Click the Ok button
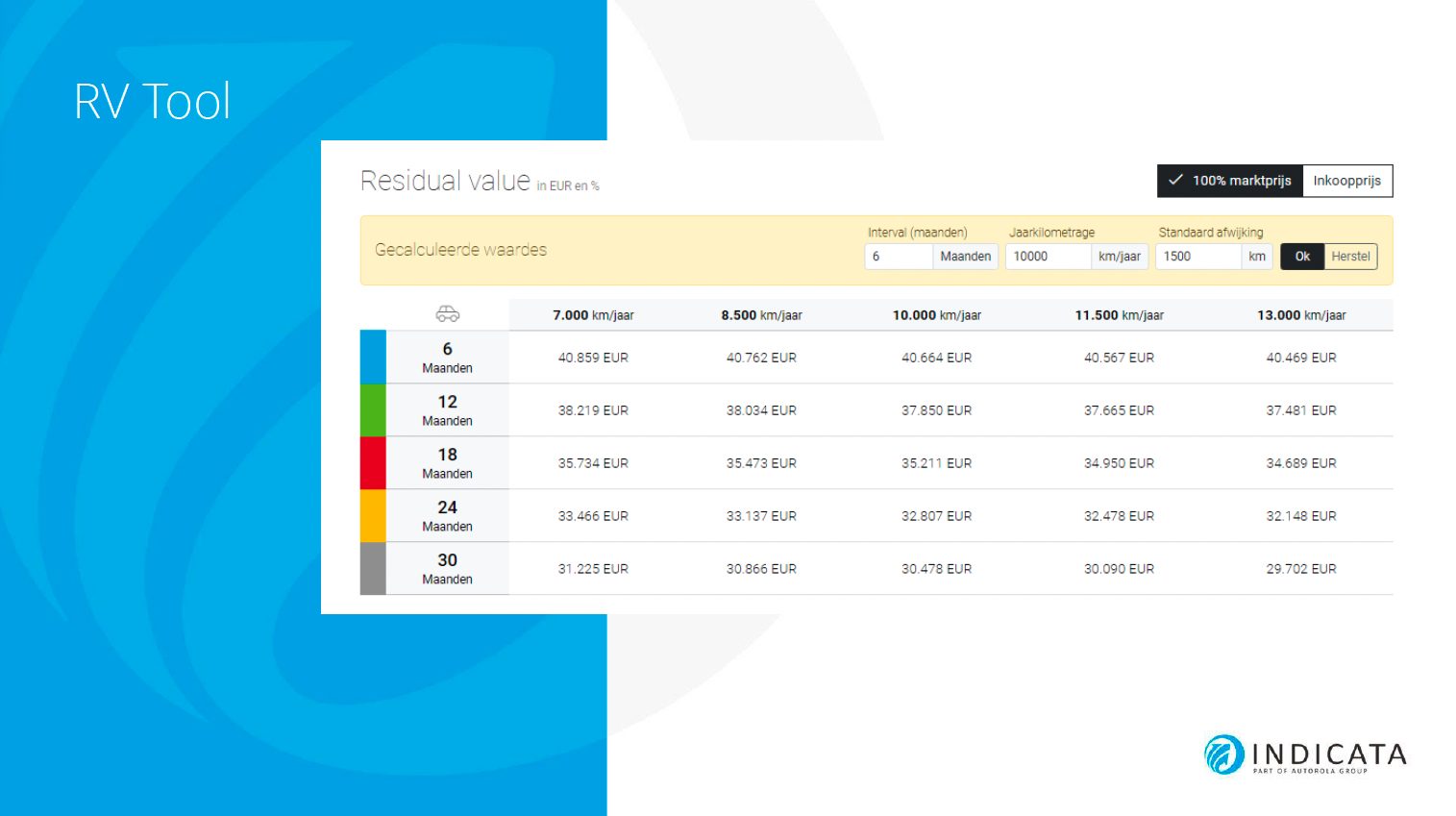The height and width of the screenshot is (816, 1456). click(x=1302, y=257)
